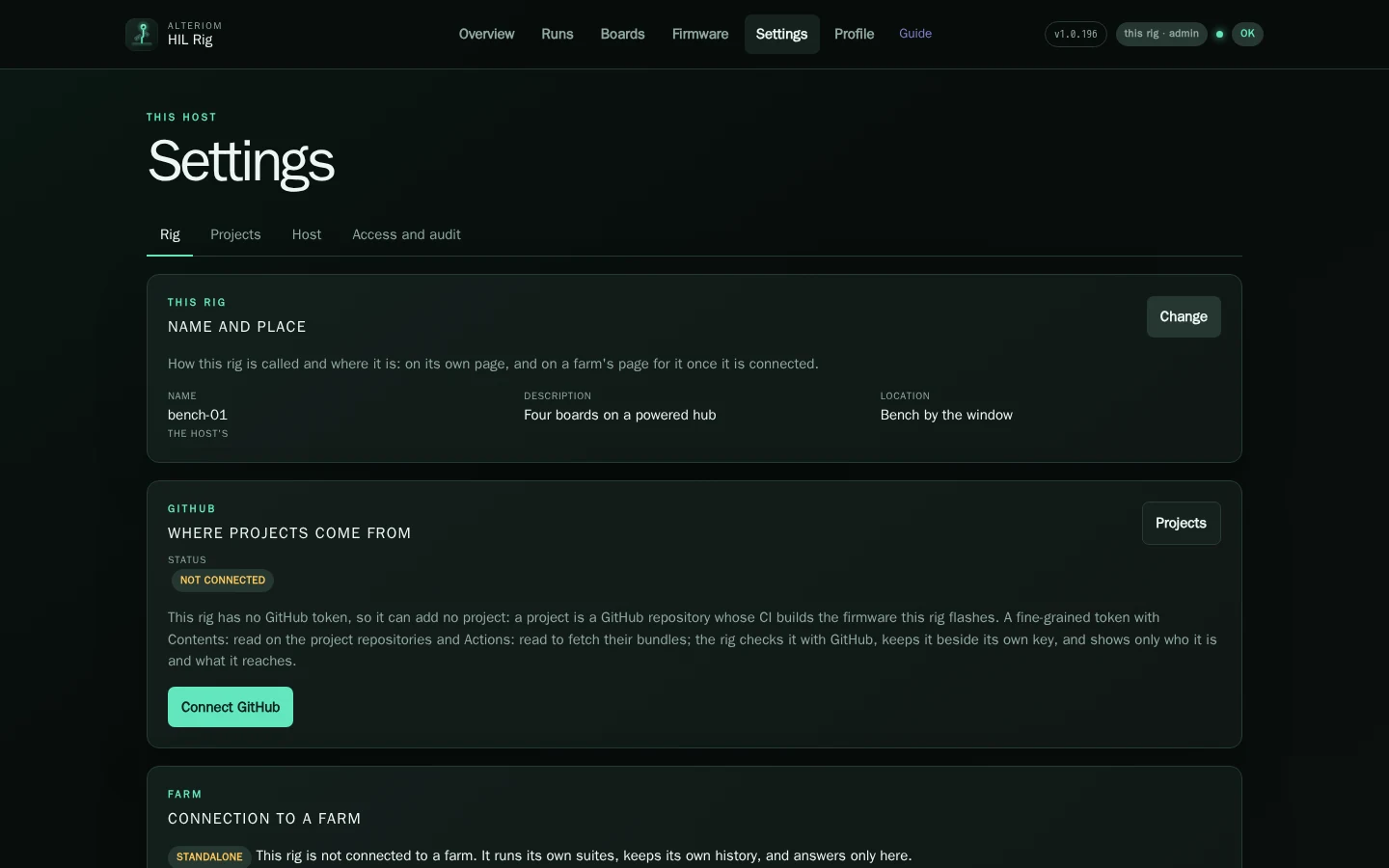
Task: Click the 'WHERE PROJECTS COME FROM' heading
Action: (289, 533)
